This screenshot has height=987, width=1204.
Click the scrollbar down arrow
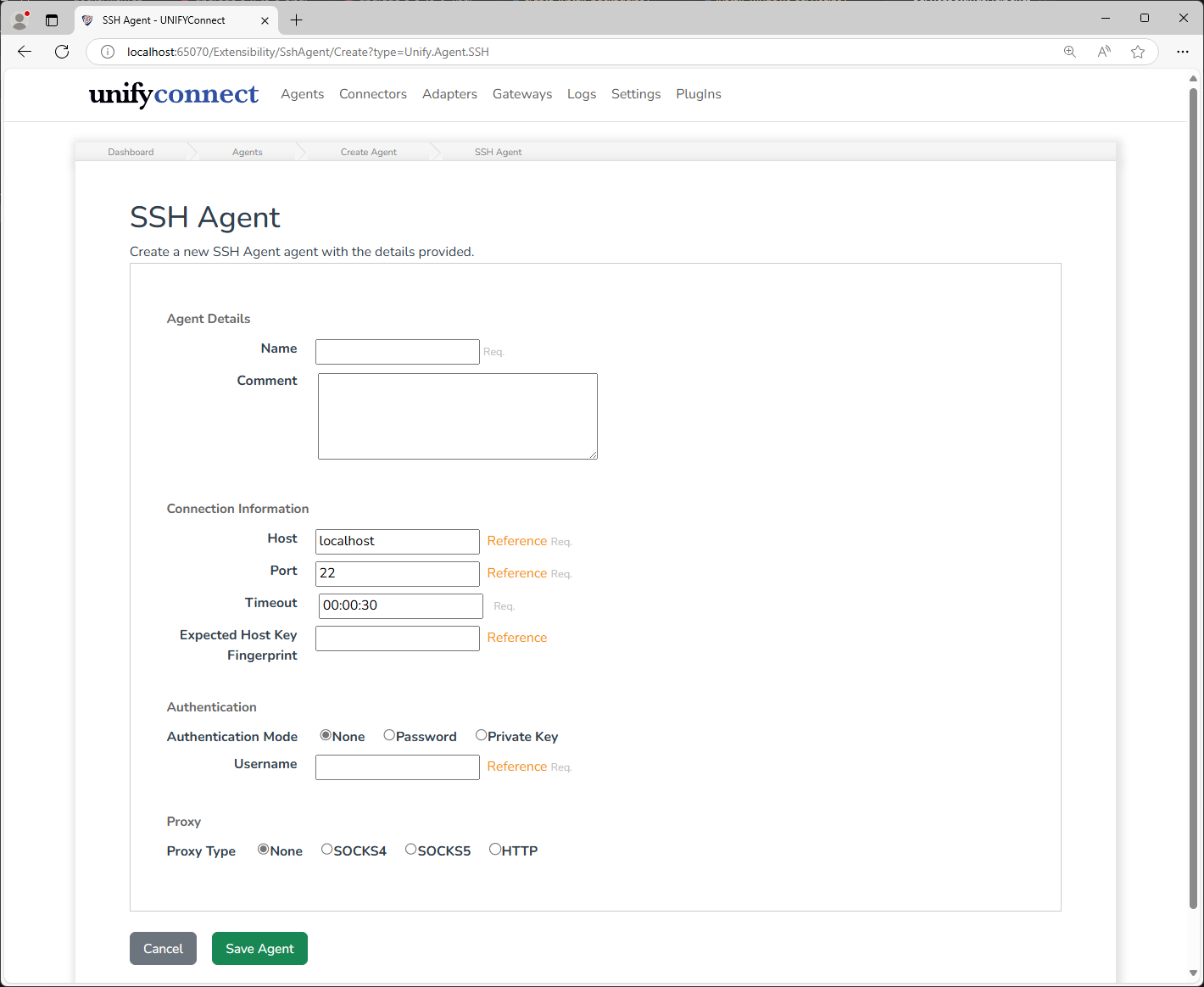[x=1193, y=973]
